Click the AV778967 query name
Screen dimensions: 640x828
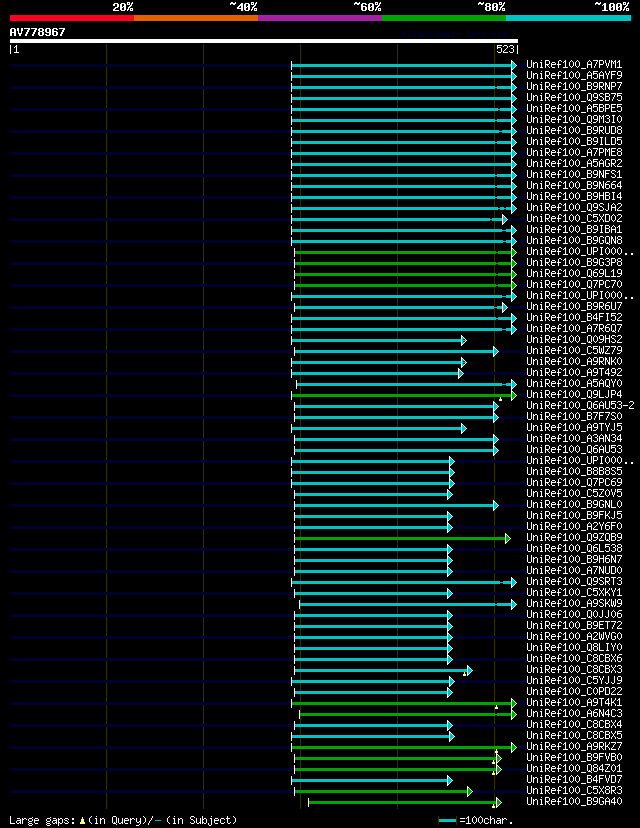pos(37,32)
